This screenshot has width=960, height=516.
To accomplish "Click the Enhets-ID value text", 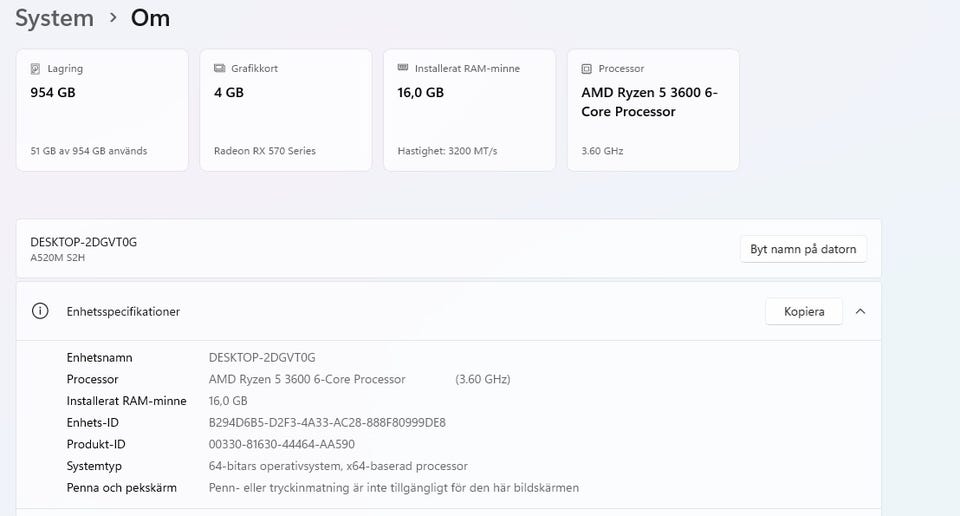I will click(327, 422).
